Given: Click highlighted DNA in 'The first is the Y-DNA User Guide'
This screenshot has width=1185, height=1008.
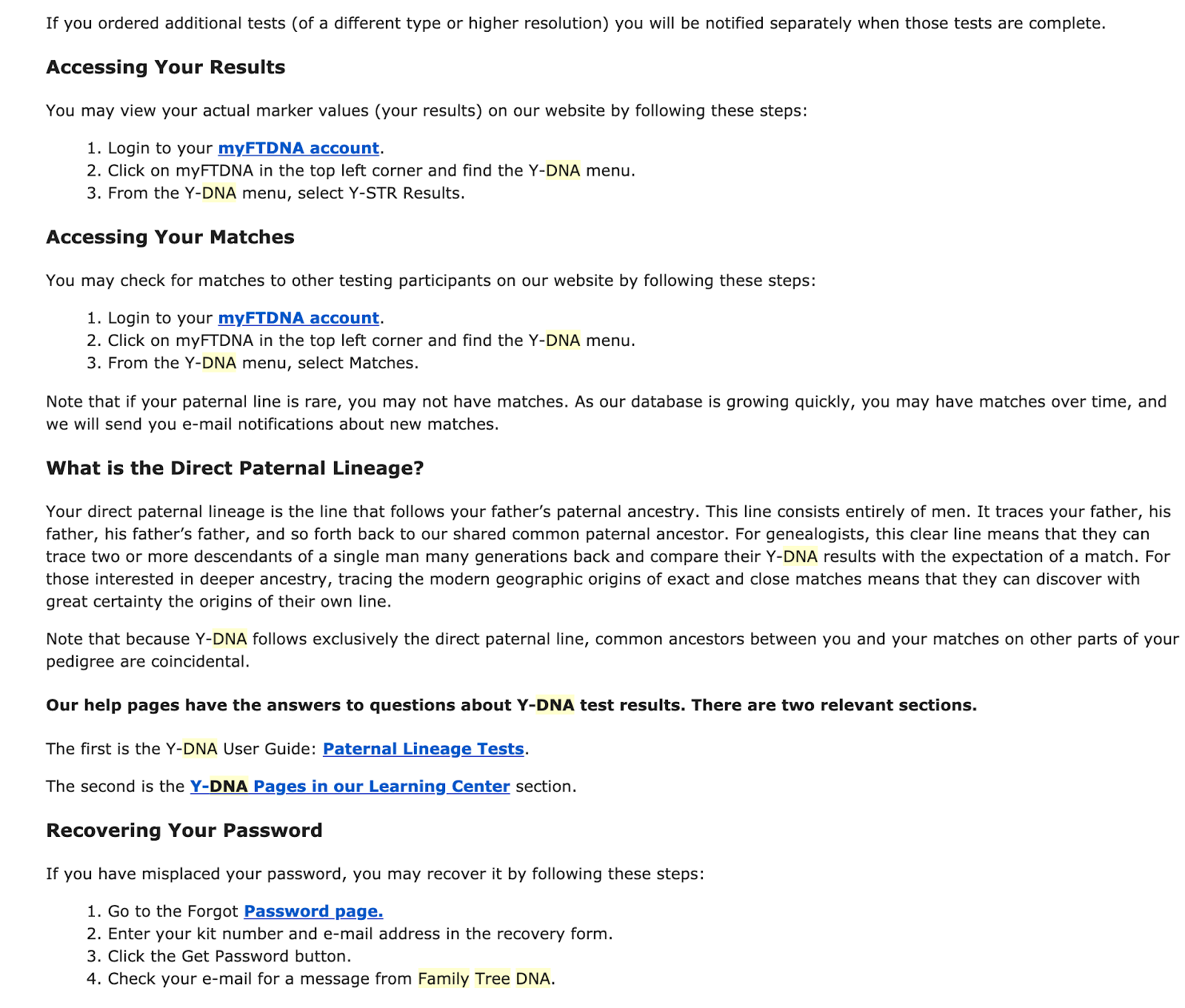Looking at the screenshot, I should pos(200,749).
